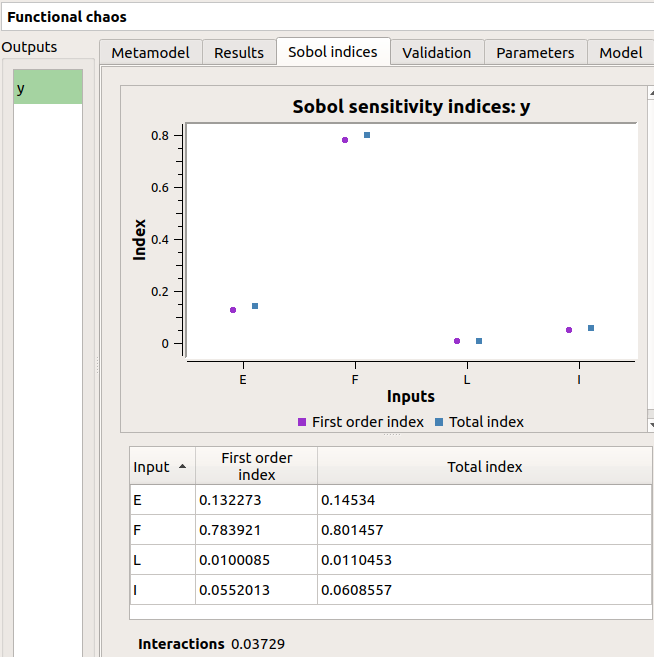Image resolution: width=654 pixels, height=657 pixels.
Task: Click the scroll down arrow at right edge
Action: pos(651,424)
